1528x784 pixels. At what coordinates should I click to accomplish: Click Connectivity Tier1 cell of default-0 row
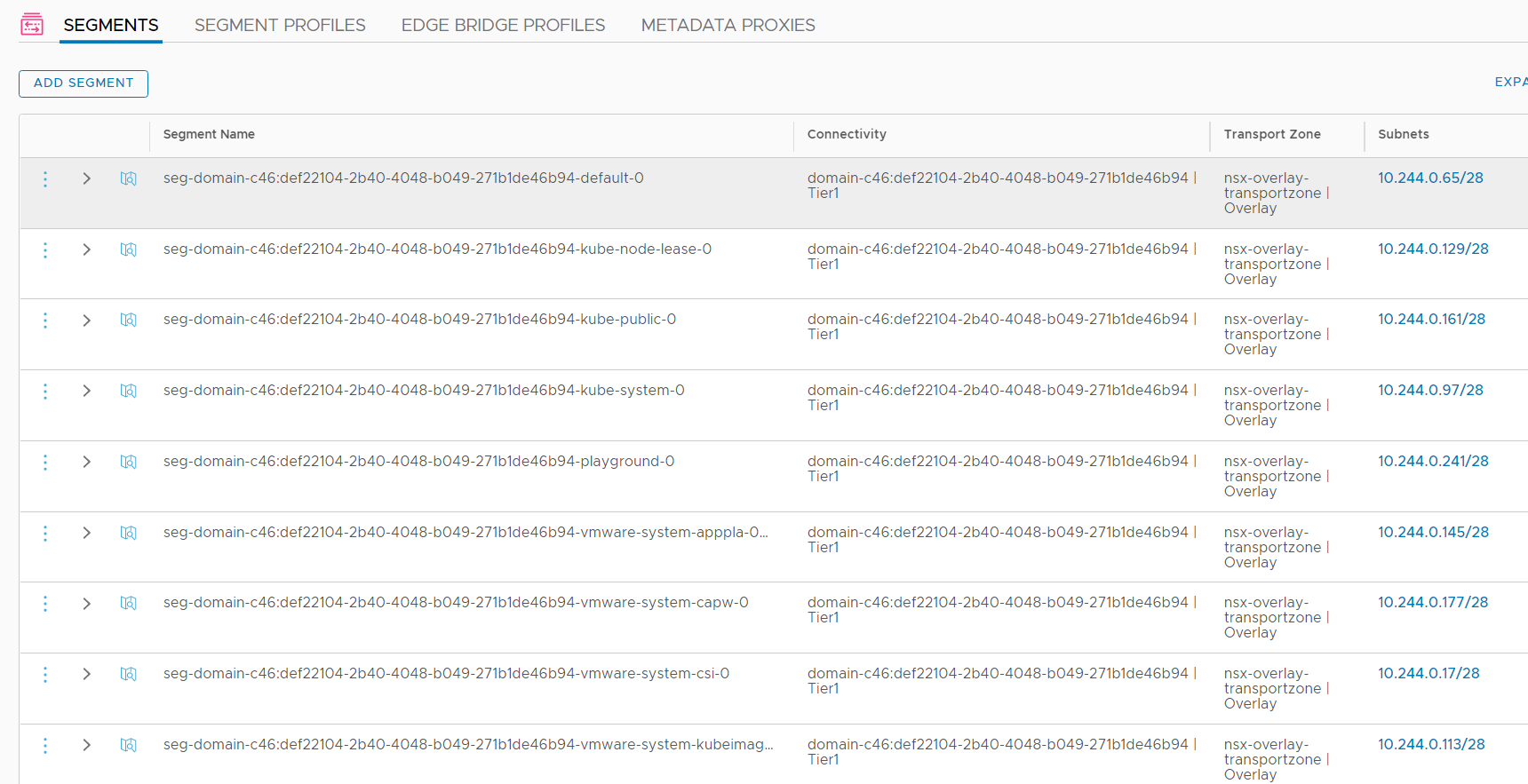(1002, 186)
